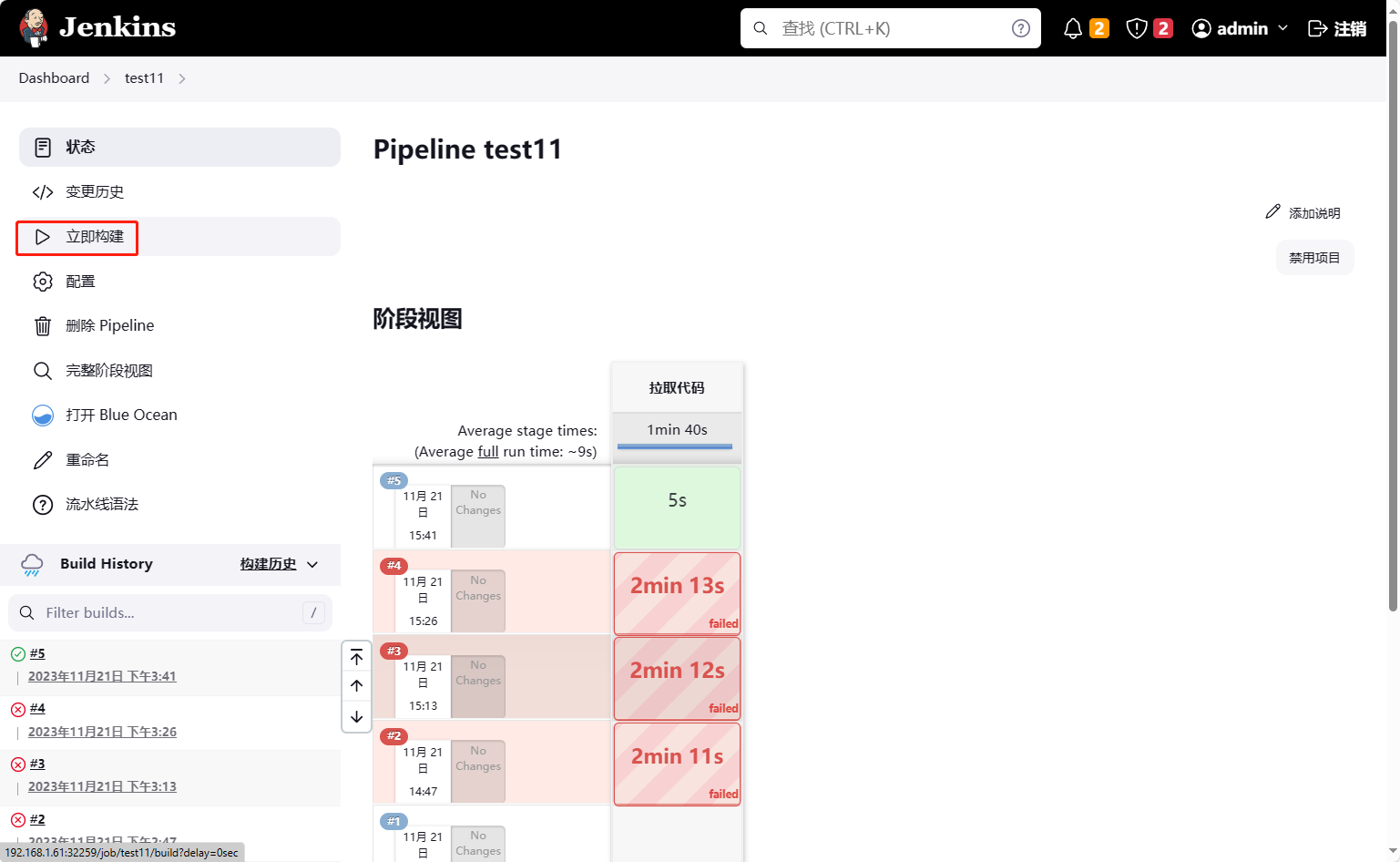
Task: Click the admin user avatar icon
Action: pyautogui.click(x=1201, y=28)
